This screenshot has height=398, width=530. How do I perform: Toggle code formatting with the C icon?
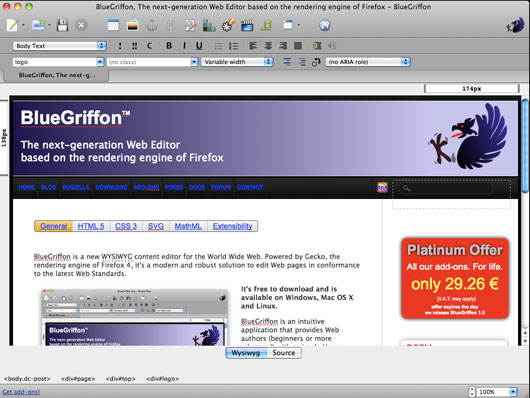(149, 46)
